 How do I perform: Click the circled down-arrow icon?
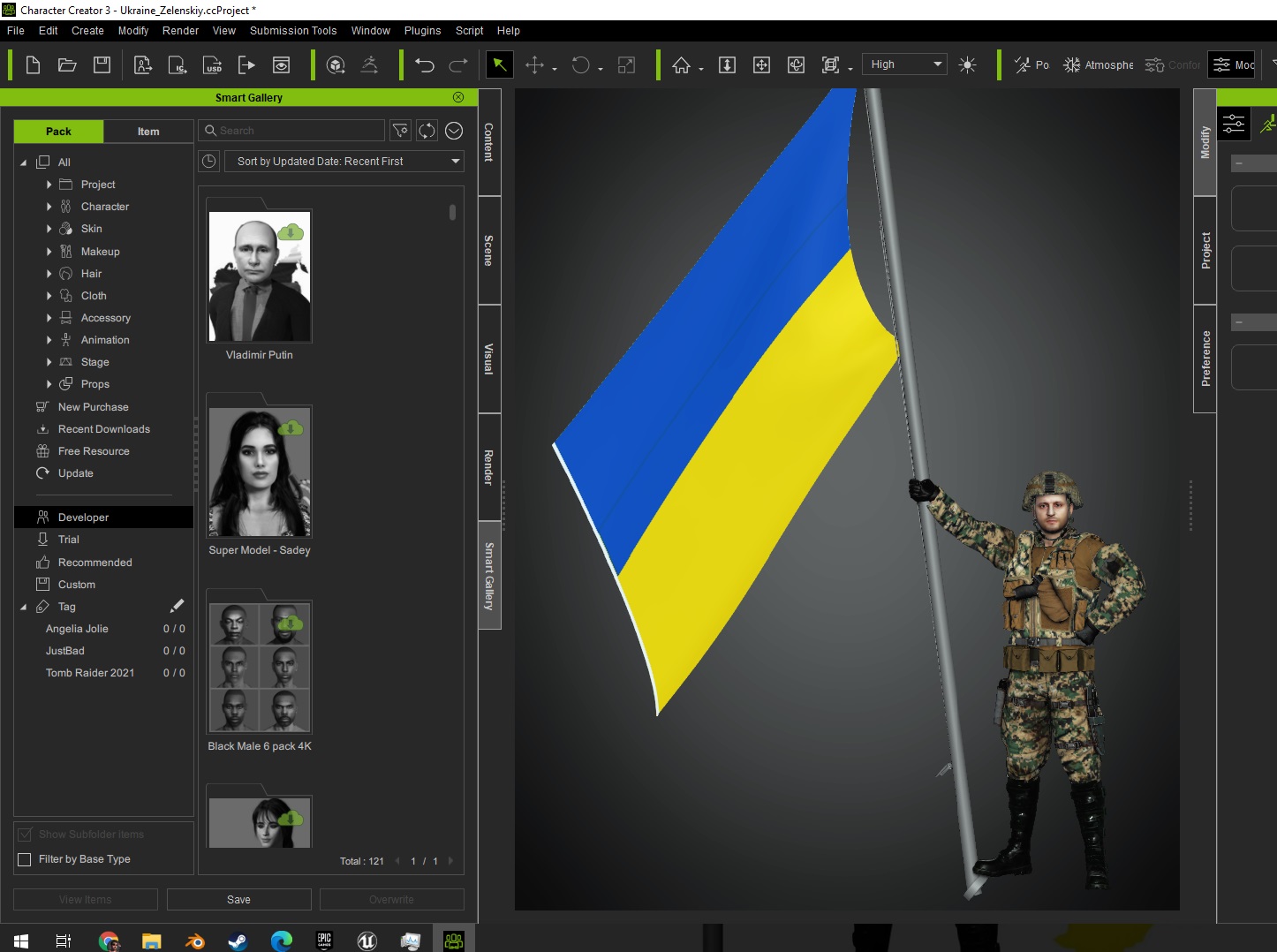(454, 131)
